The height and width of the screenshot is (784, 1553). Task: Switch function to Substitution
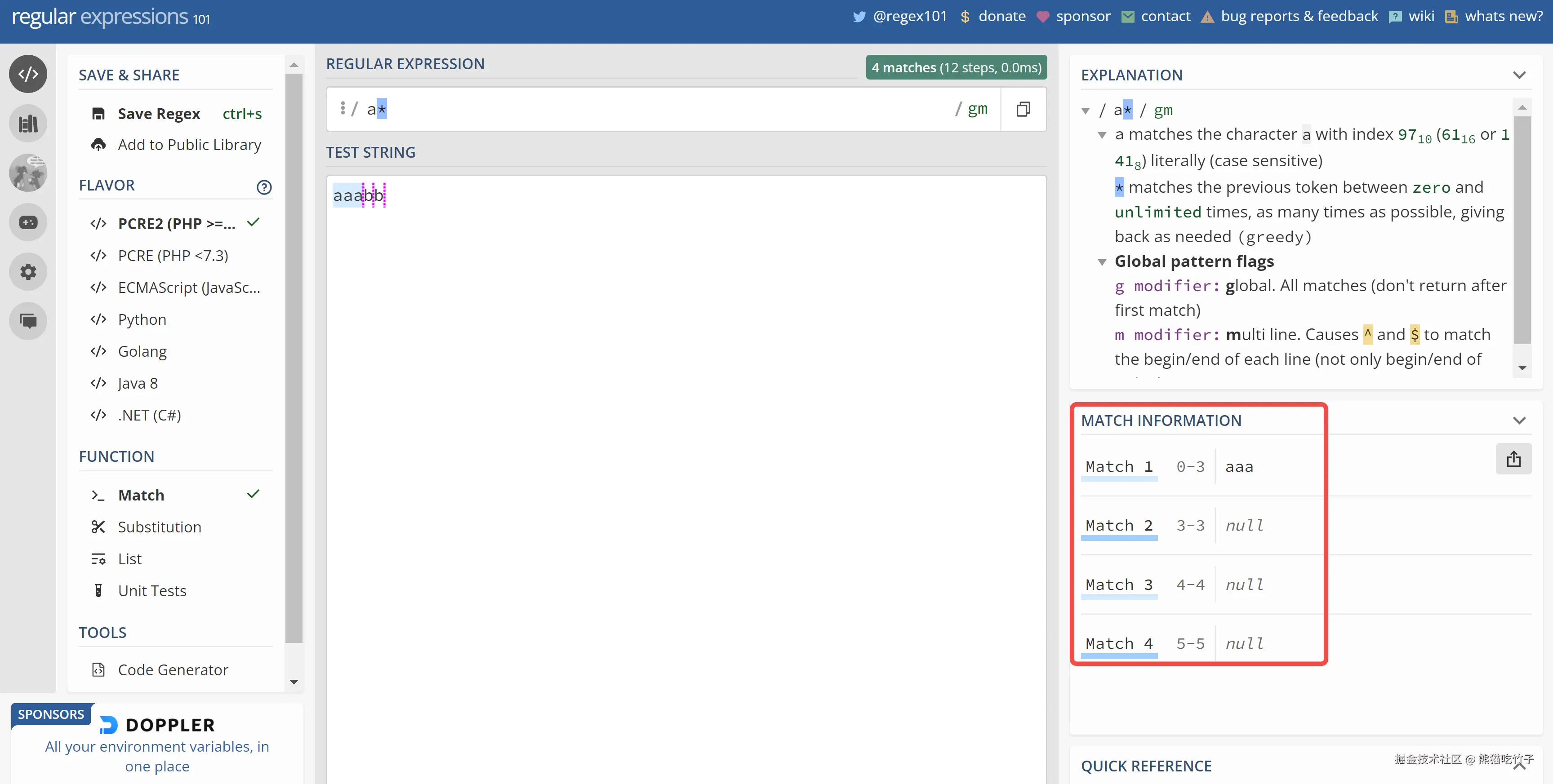(x=159, y=527)
